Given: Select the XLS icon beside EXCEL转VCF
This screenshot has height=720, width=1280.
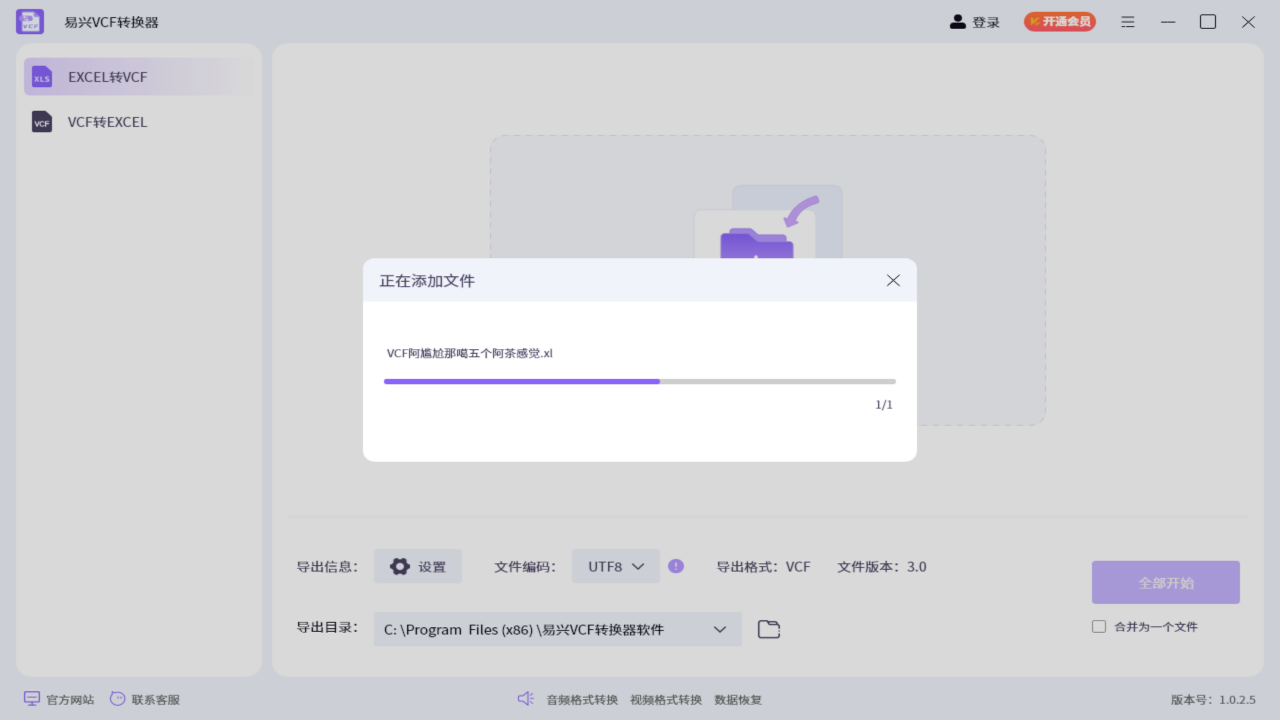Looking at the screenshot, I should point(42,76).
